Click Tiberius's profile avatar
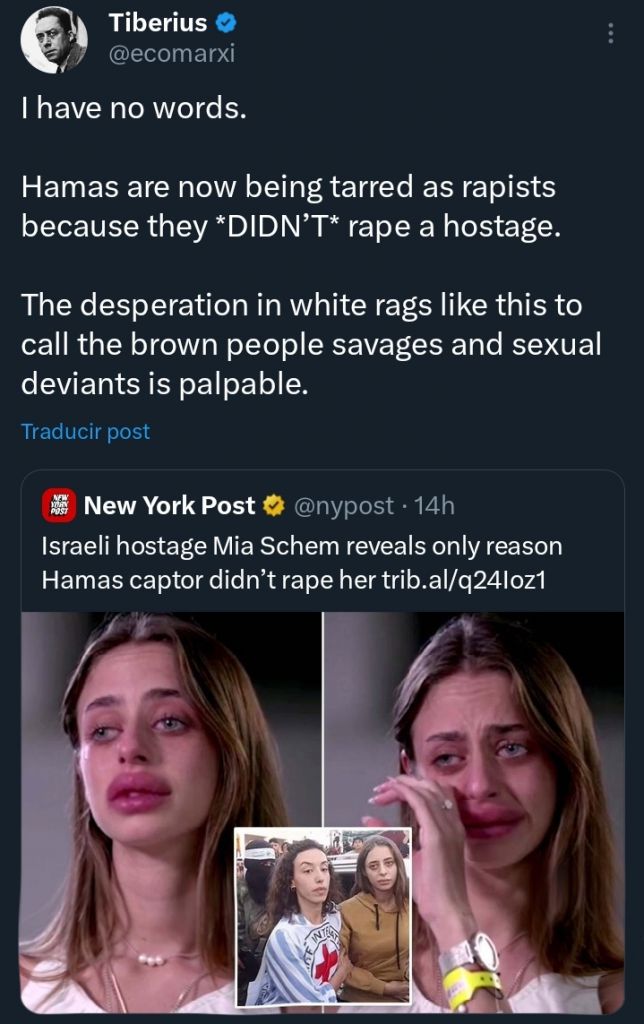 (x=54, y=40)
